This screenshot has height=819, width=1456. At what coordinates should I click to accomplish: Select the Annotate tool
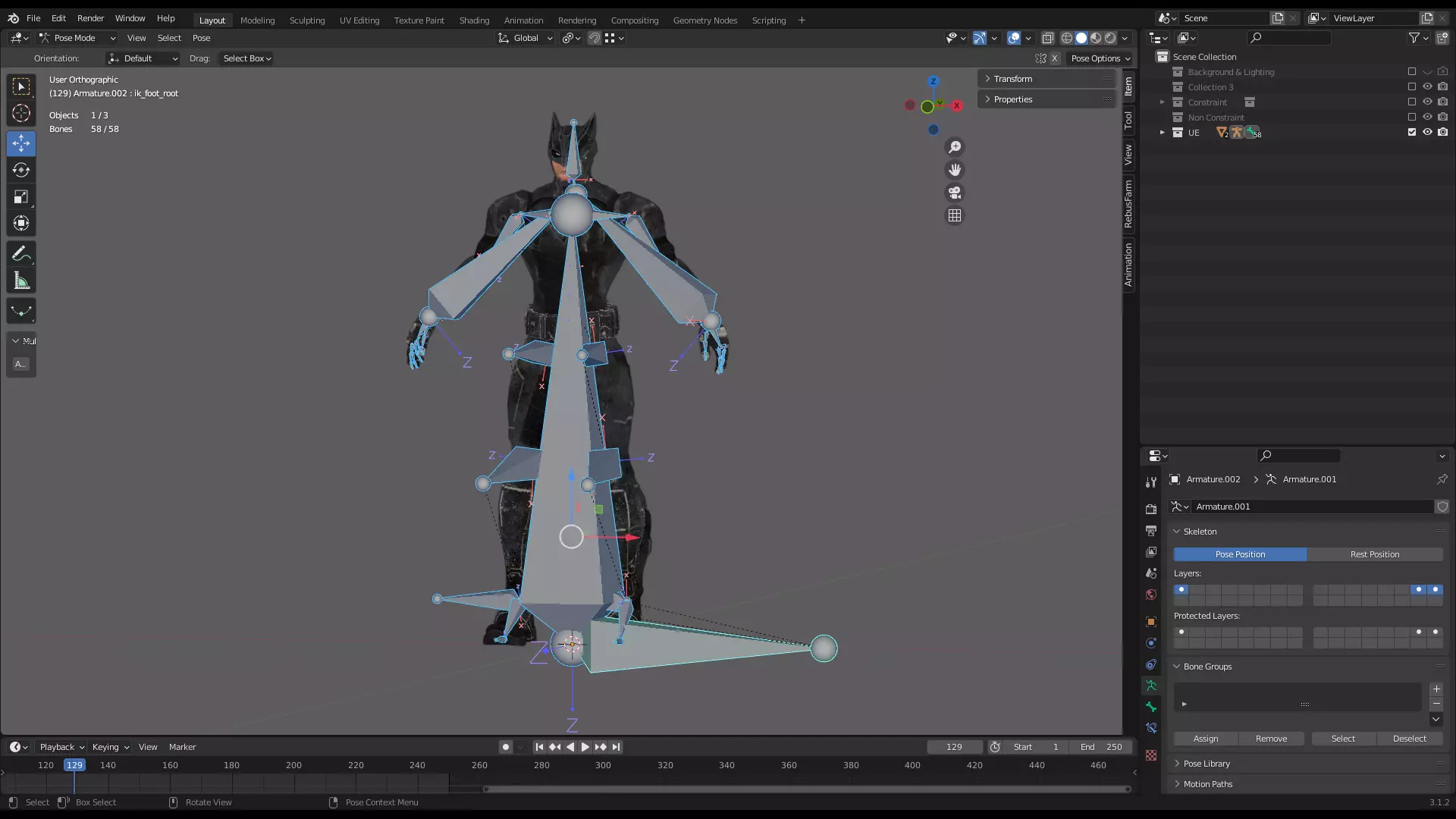21,254
